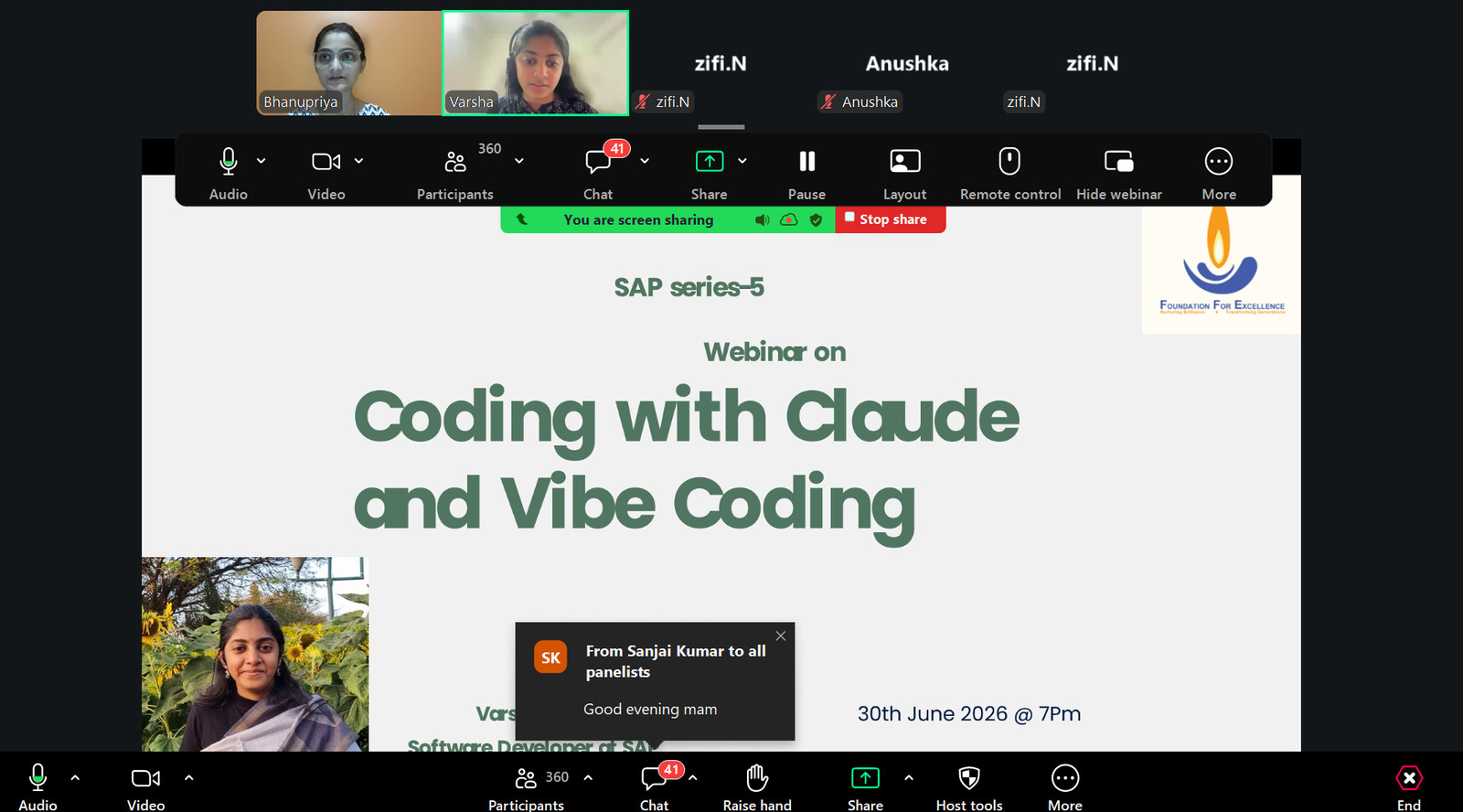Select Anushka's participant tile
Viewport: 1463px width, 812px height.
[907, 63]
